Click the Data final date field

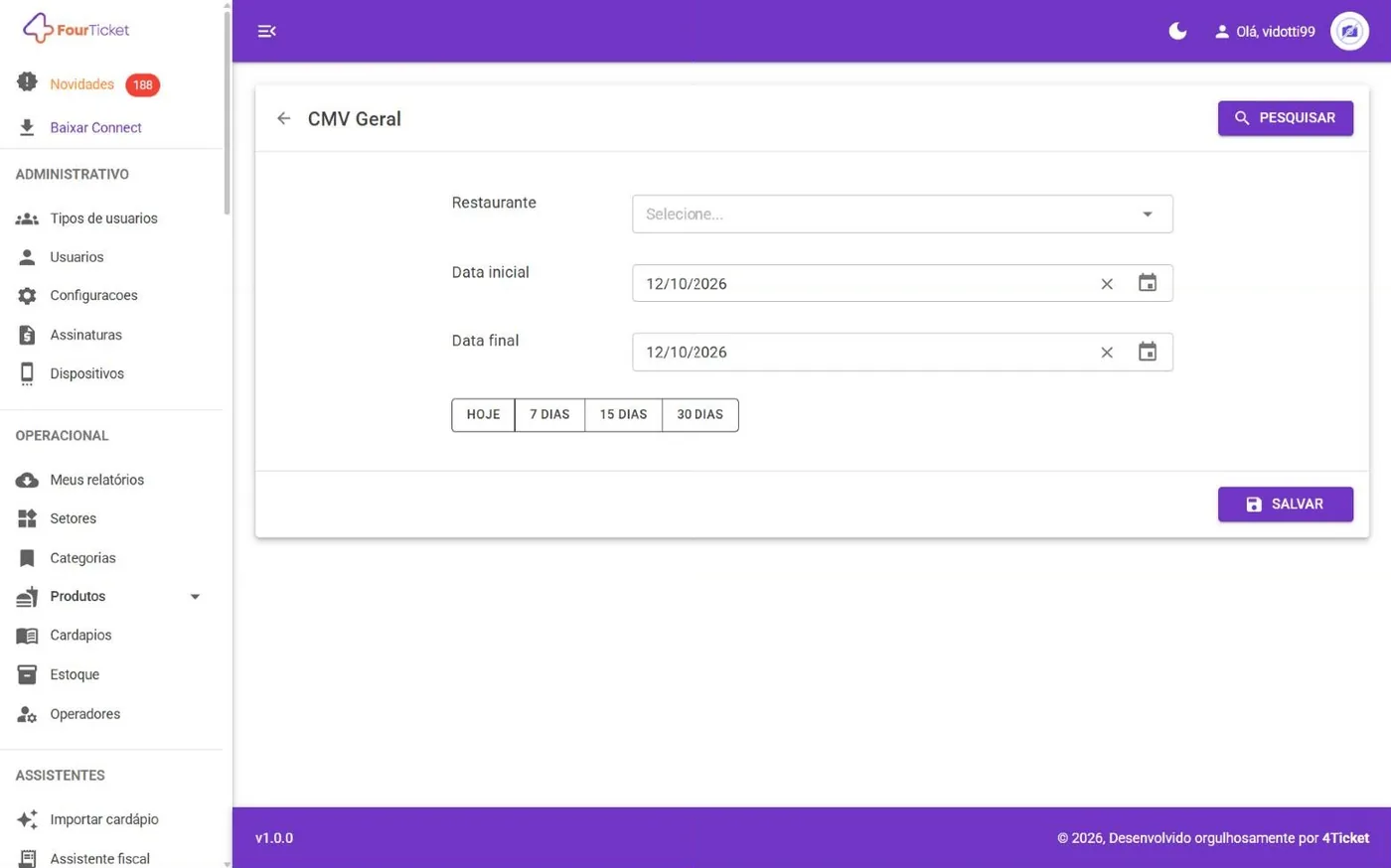coord(902,352)
